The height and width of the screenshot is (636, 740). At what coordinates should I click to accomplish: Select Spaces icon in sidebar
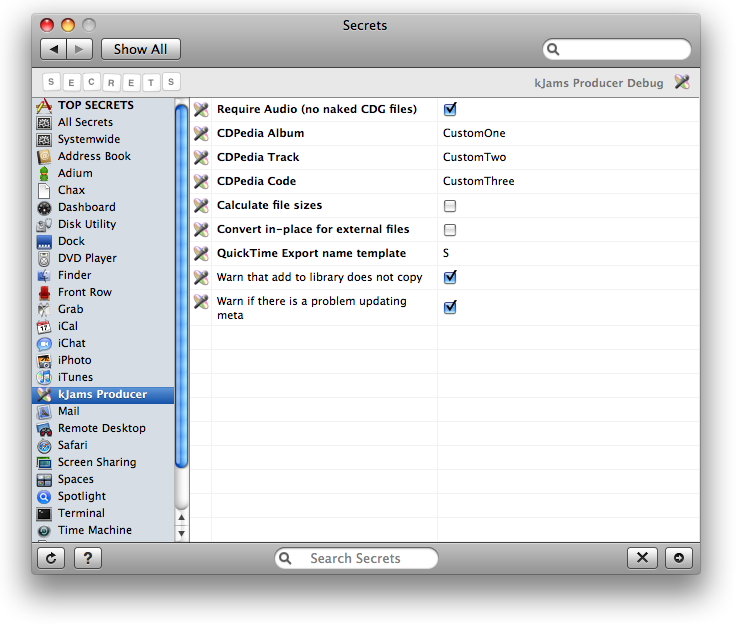tap(44, 480)
